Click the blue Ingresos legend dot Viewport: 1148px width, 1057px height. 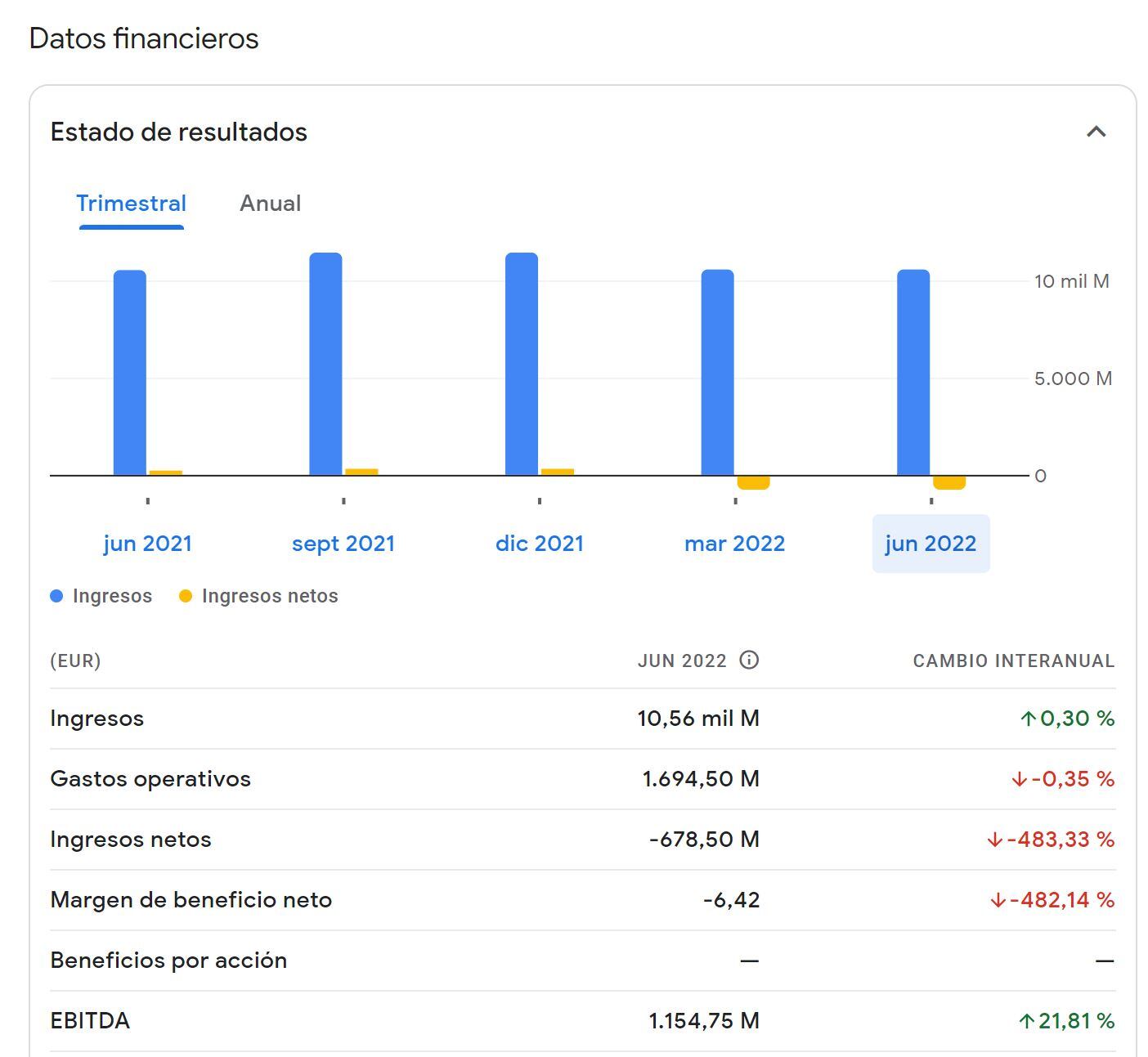(56, 596)
